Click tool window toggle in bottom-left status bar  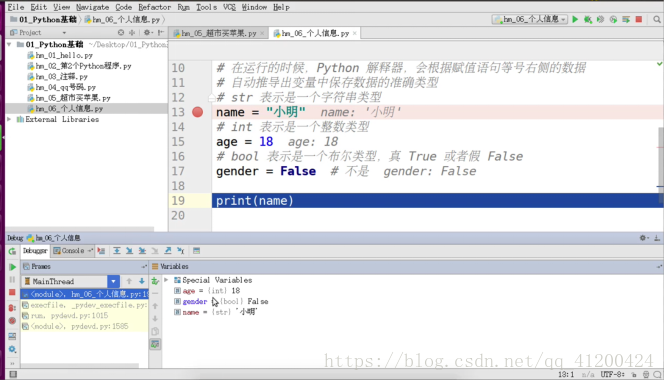pos(13,374)
